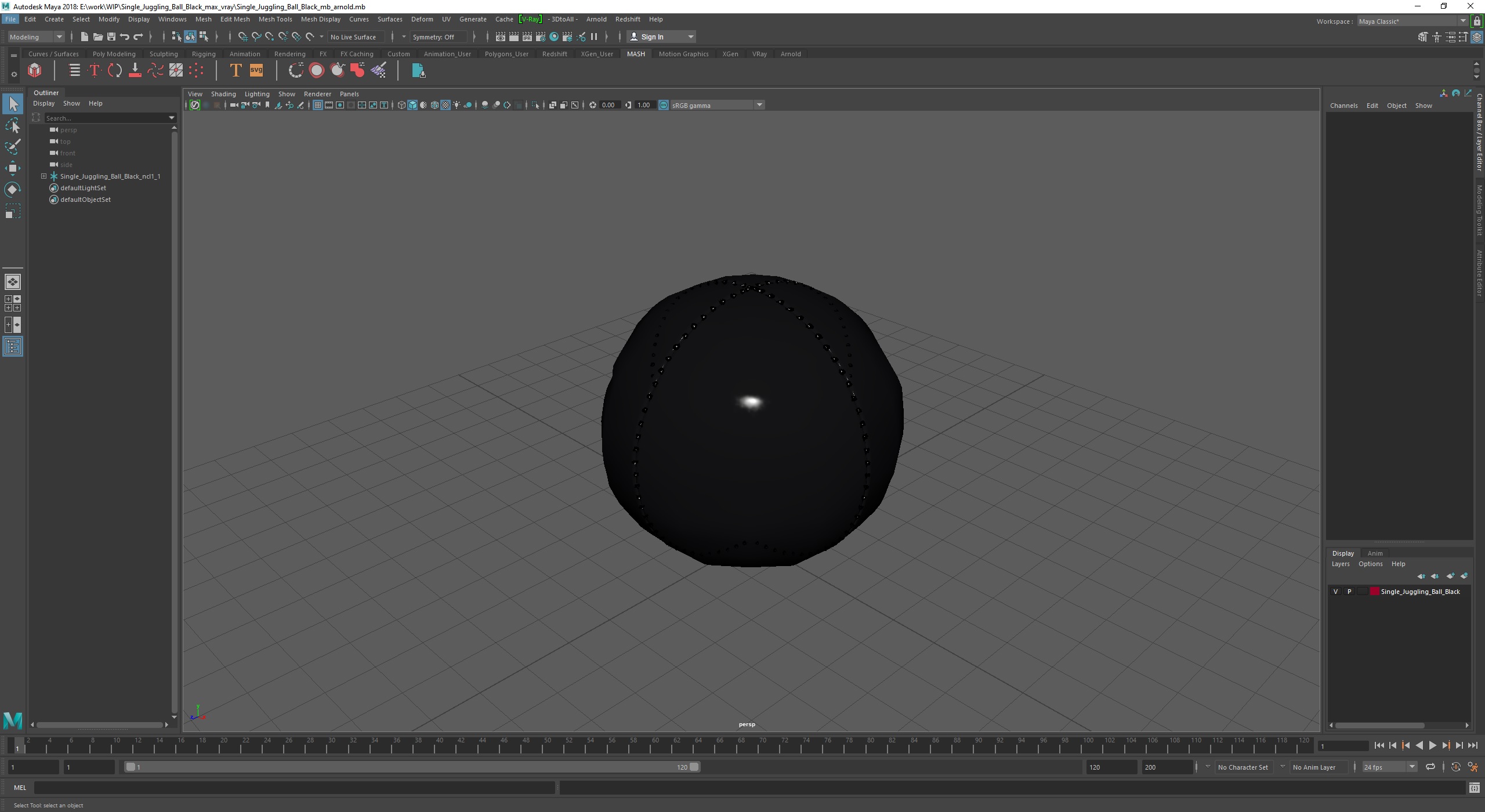Activate the Rotate tool in the toolbox

(13, 190)
